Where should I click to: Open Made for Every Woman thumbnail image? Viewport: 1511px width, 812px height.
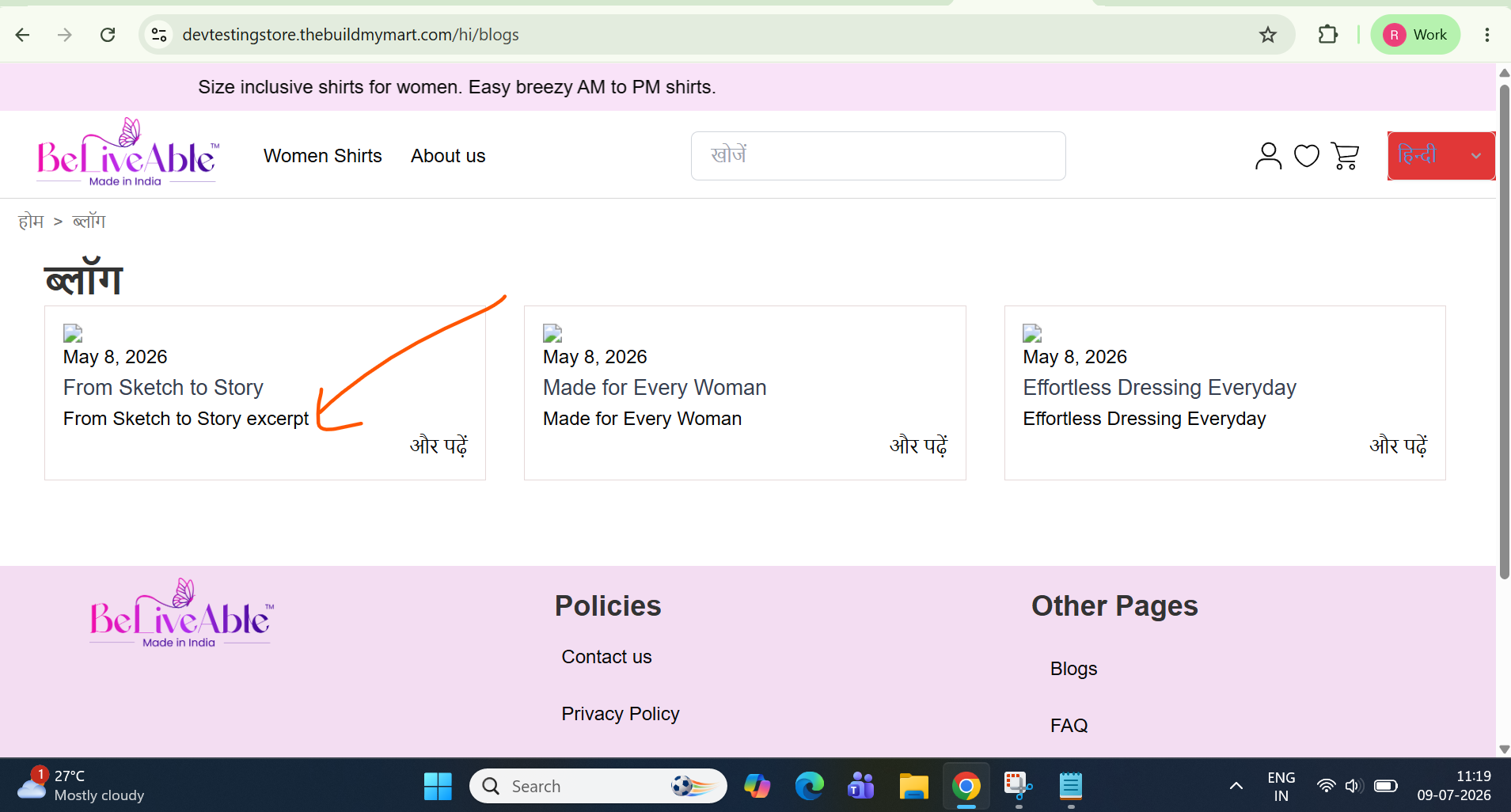pyautogui.click(x=552, y=333)
